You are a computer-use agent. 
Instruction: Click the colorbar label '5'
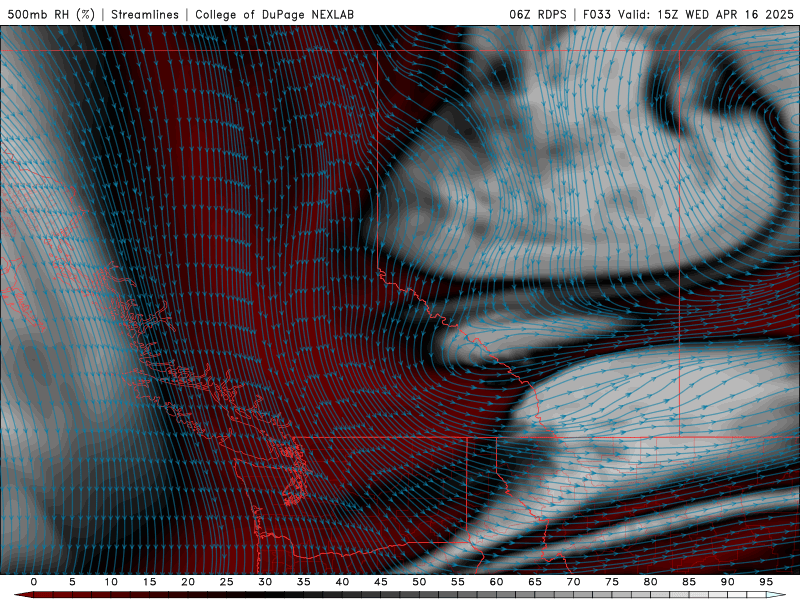pyautogui.click(x=72, y=582)
